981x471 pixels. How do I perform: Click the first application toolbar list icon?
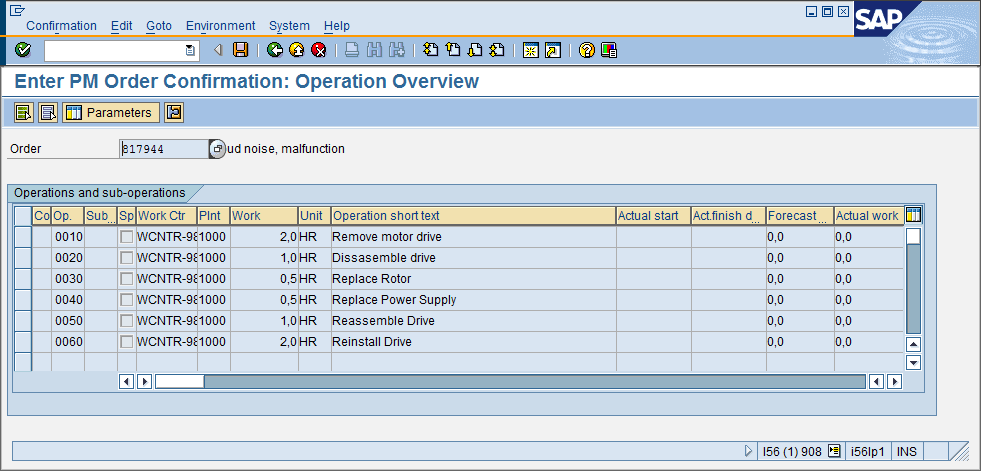(24, 113)
